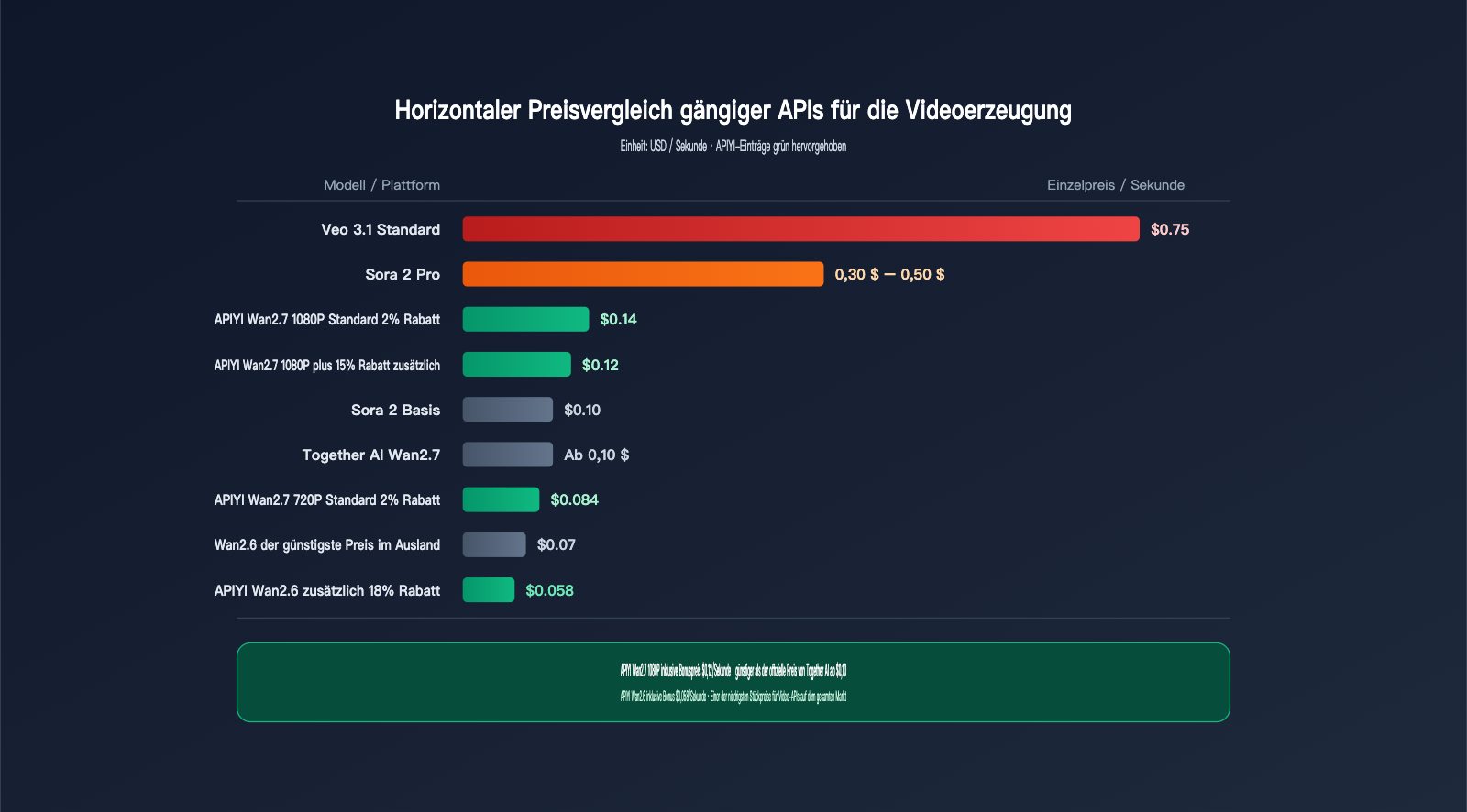Click the '$0.75' price value
The width and height of the screenshot is (1467, 812).
(1170, 229)
